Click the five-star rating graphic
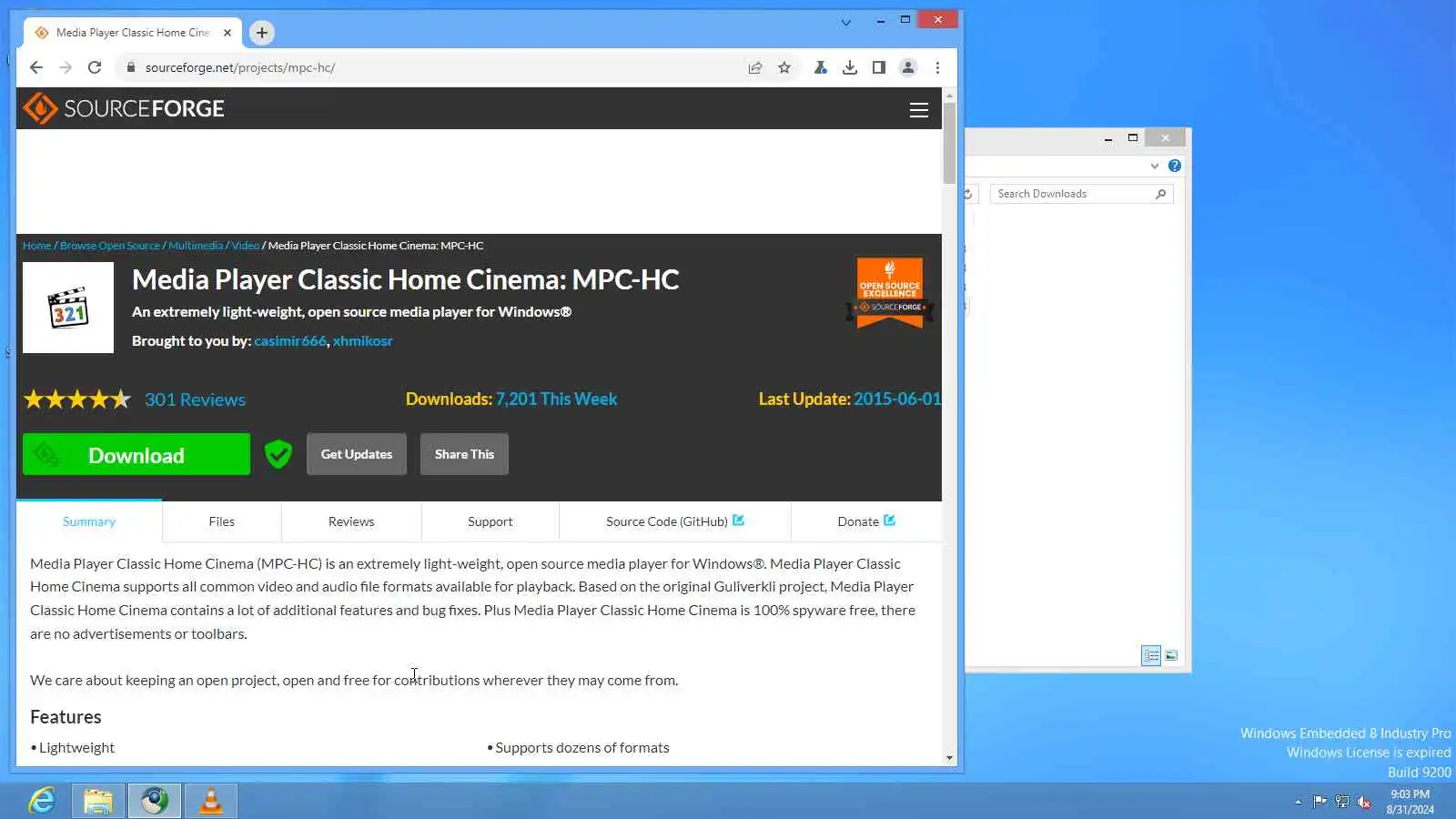 tap(77, 399)
